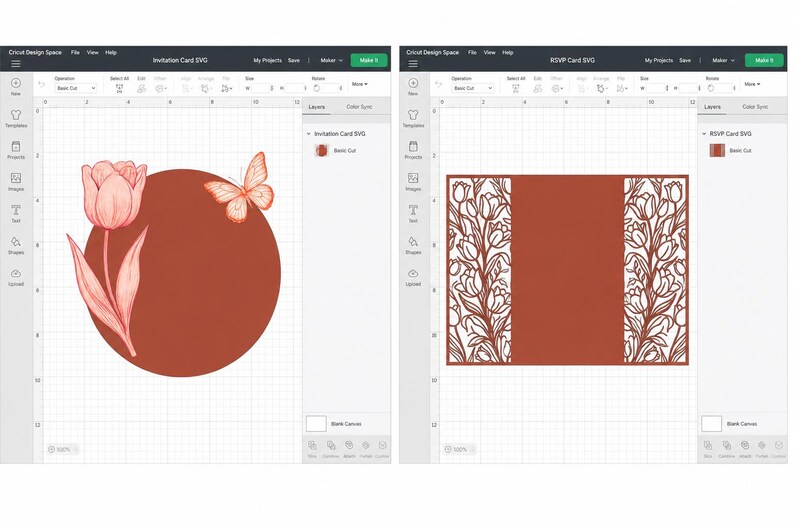
Task: Switch to Color Sync tab, Invitation Card window
Action: click(359, 107)
